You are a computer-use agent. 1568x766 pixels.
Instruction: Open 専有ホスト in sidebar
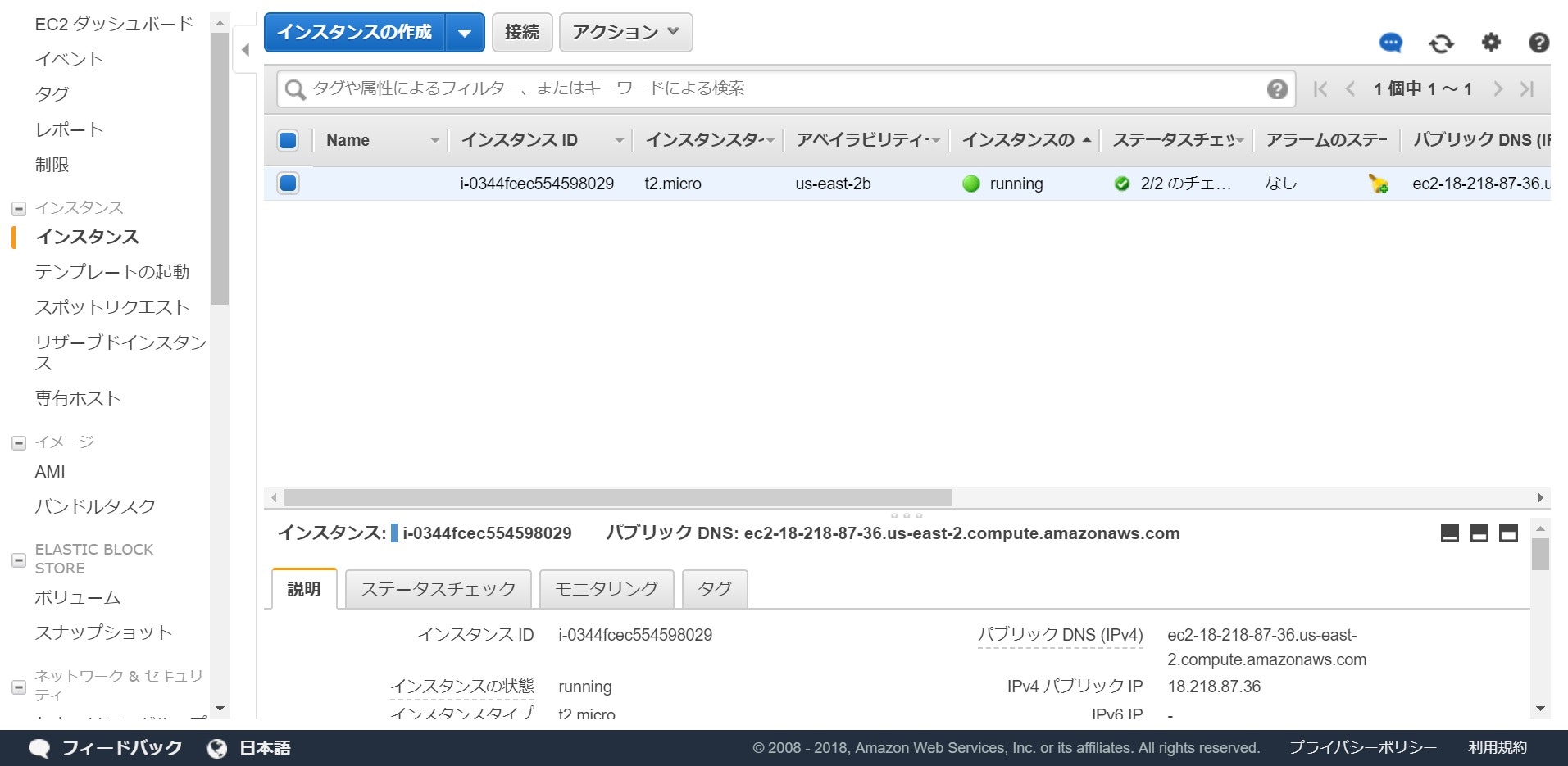click(78, 398)
